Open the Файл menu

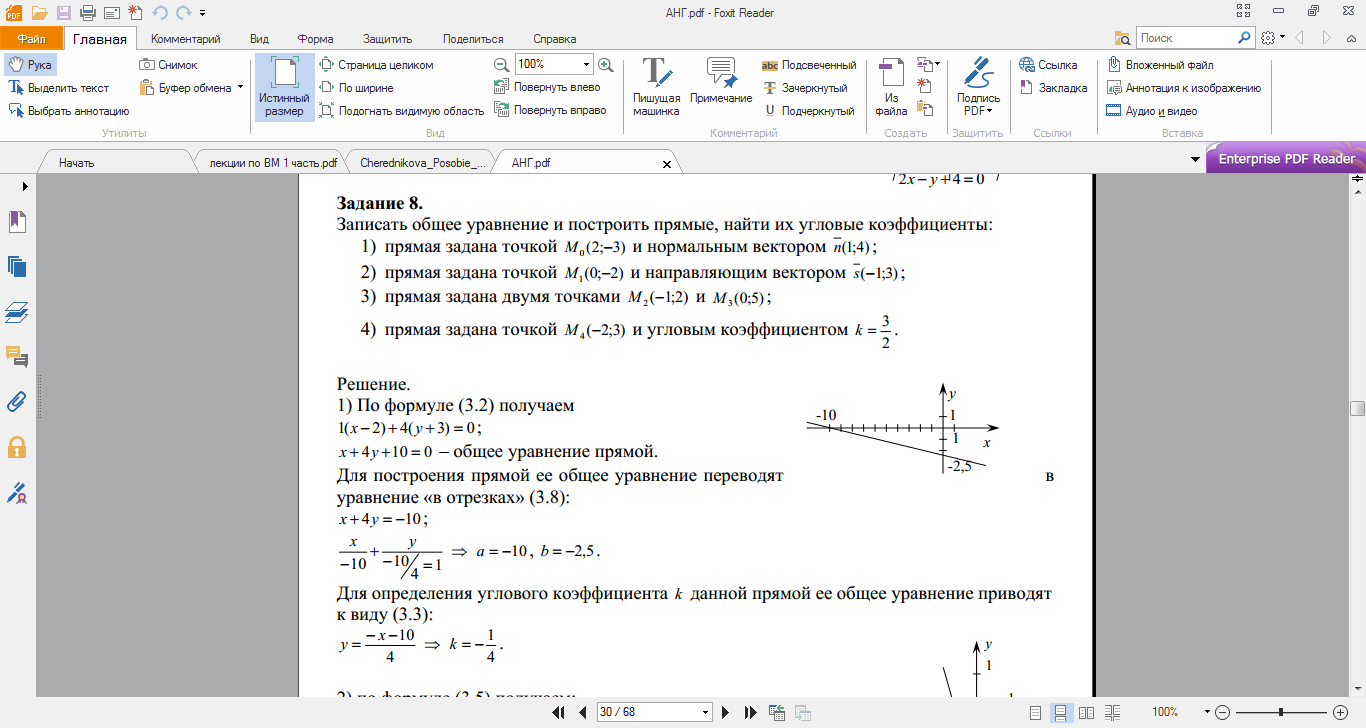[x=31, y=39]
